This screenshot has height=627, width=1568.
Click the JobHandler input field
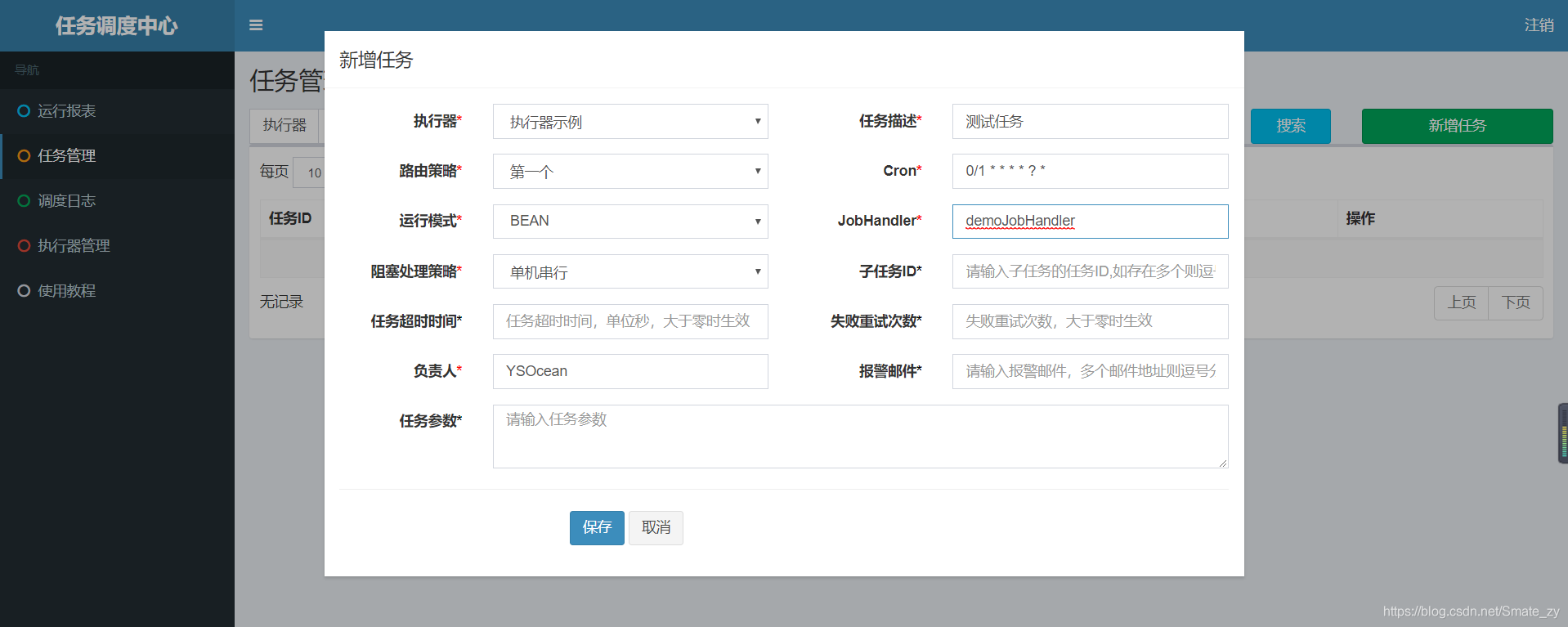coord(1090,222)
